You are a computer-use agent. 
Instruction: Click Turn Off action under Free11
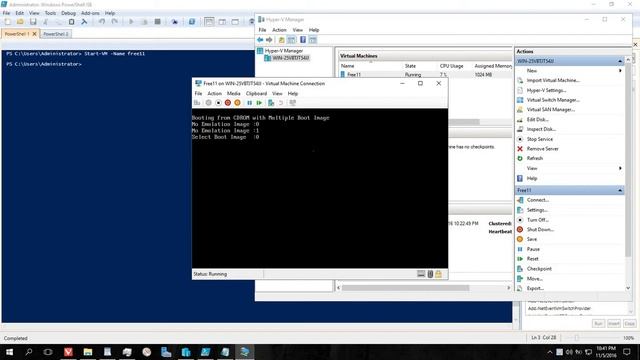(537, 220)
